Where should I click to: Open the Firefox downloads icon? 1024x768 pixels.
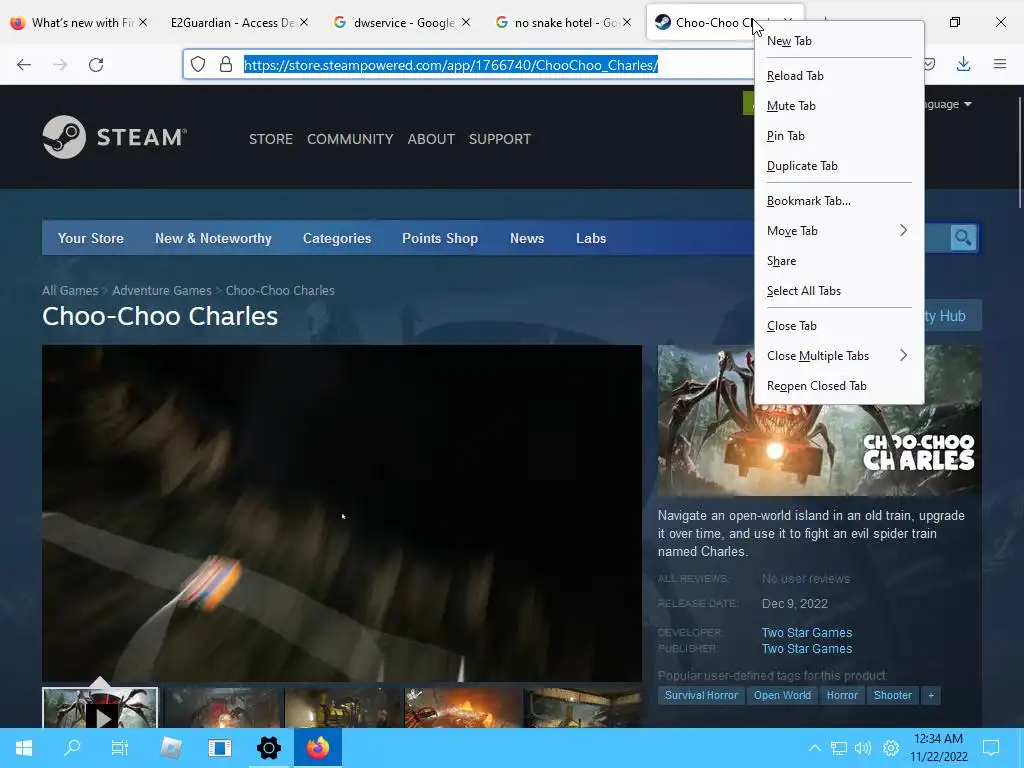963,64
